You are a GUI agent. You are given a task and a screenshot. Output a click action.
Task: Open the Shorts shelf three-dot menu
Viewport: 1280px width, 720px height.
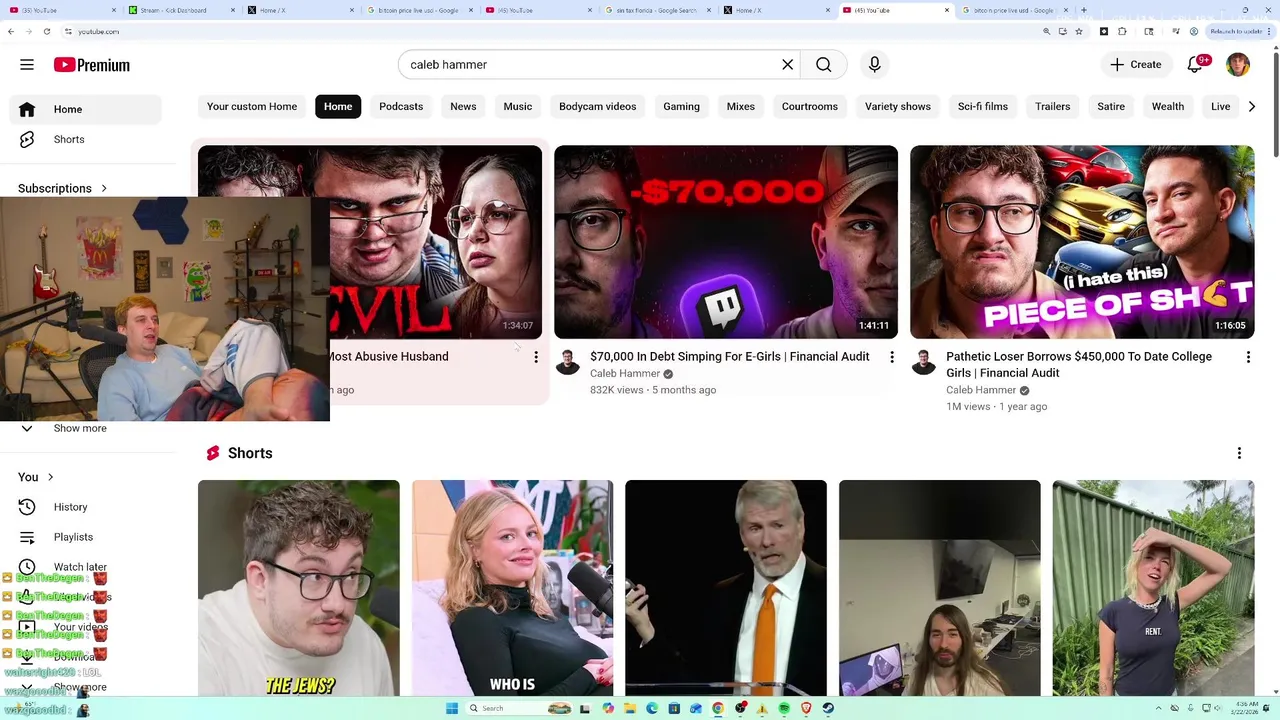[x=1239, y=453]
